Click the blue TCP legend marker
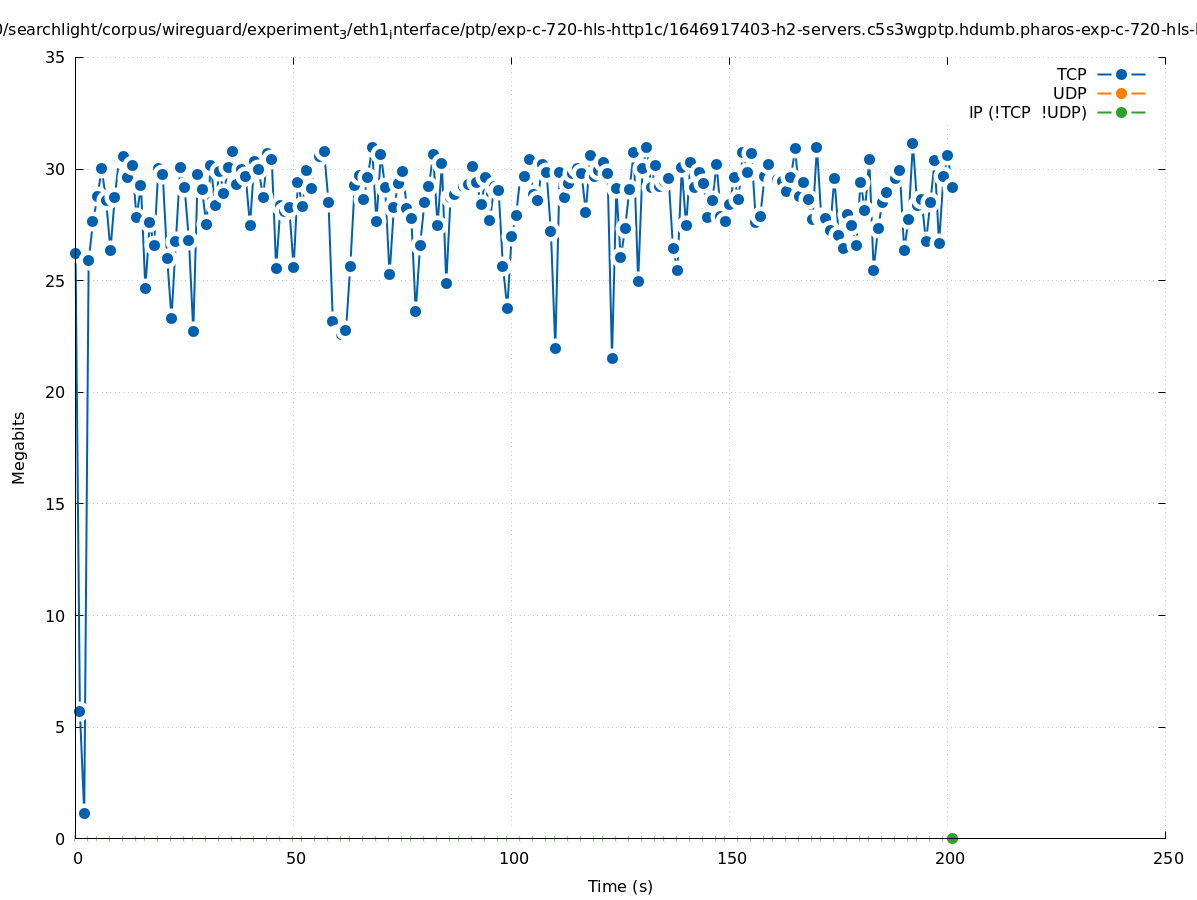This screenshot has height=900, width=1197. click(1121, 74)
